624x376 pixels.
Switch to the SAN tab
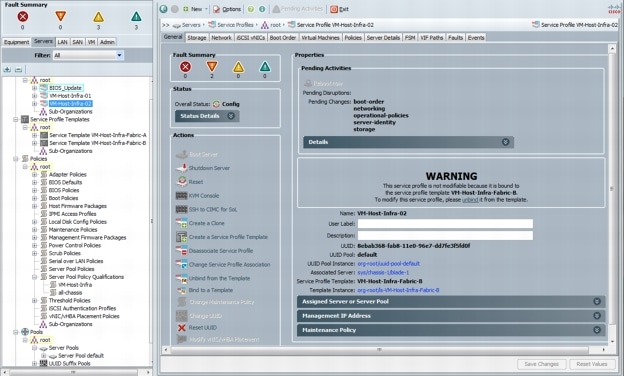[x=78, y=42]
